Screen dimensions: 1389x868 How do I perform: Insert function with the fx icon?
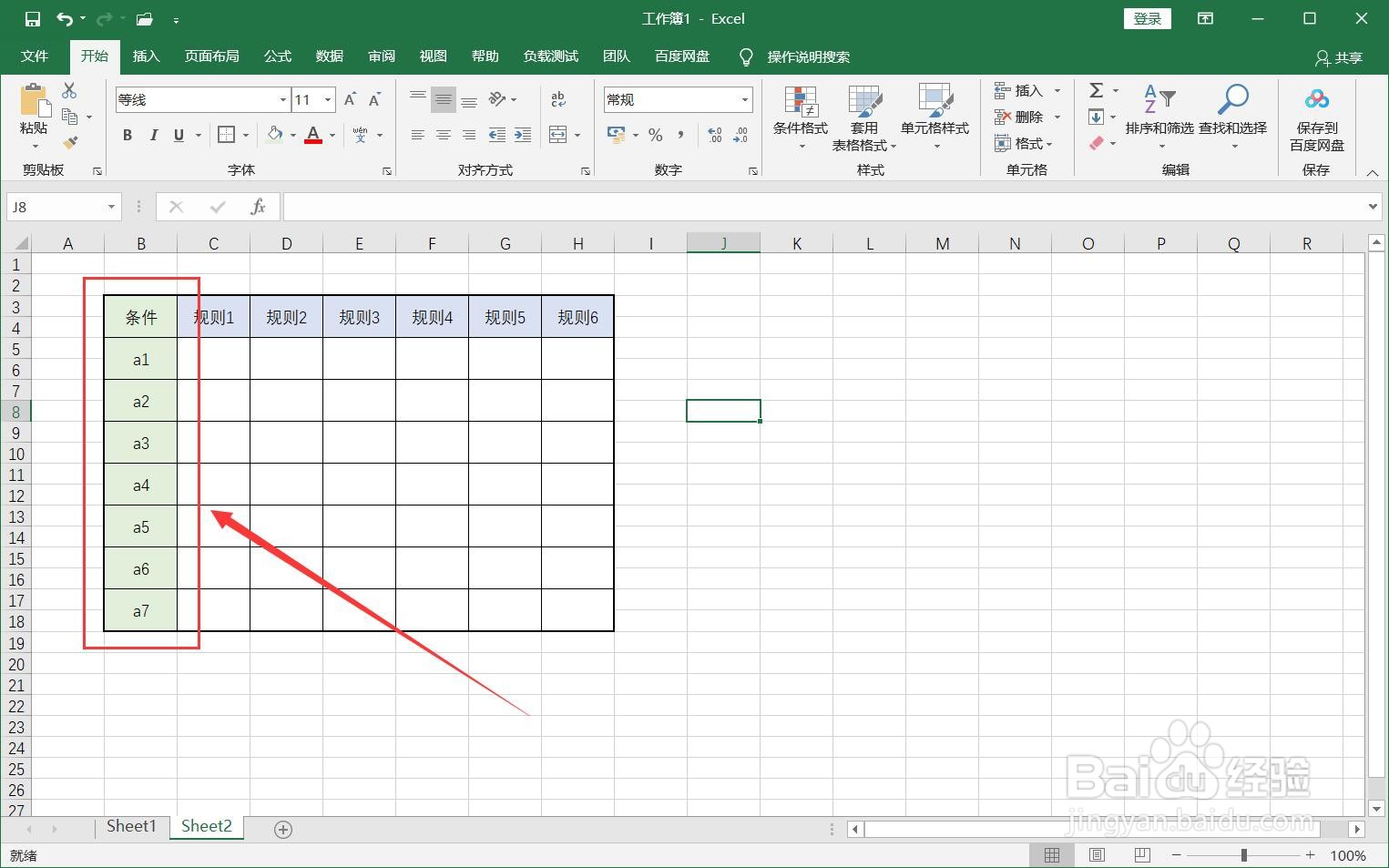pyautogui.click(x=258, y=207)
